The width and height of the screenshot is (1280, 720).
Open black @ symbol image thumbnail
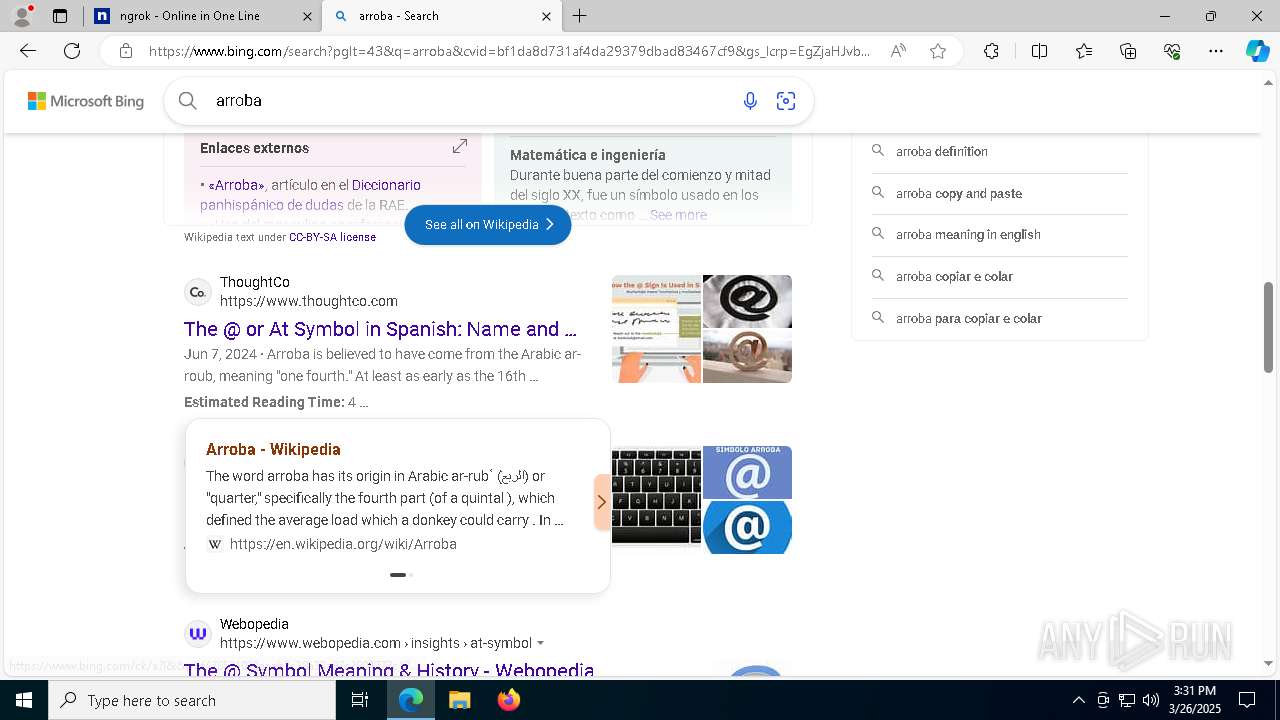(x=747, y=301)
